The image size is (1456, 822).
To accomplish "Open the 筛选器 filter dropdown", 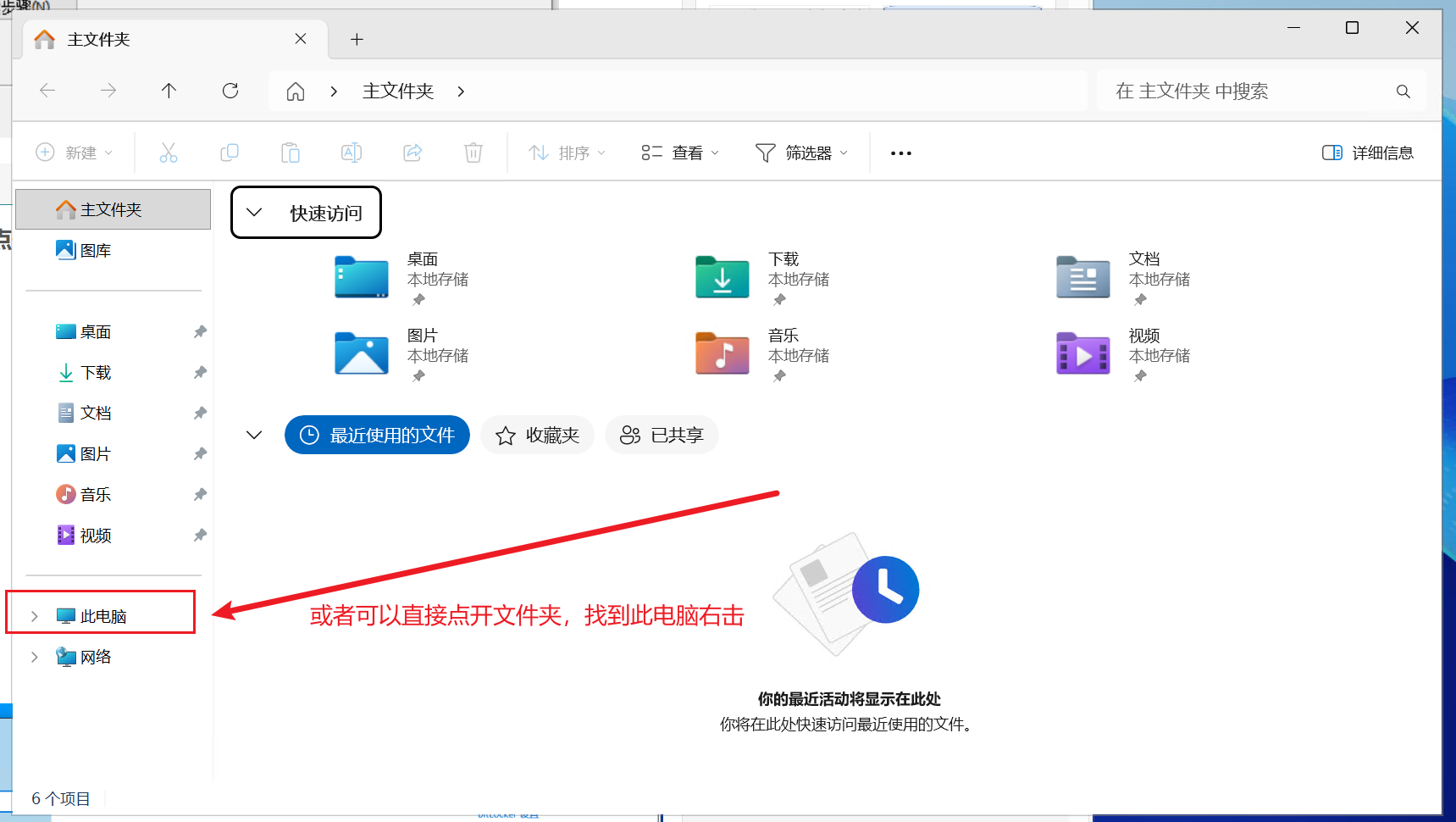I will [x=801, y=153].
